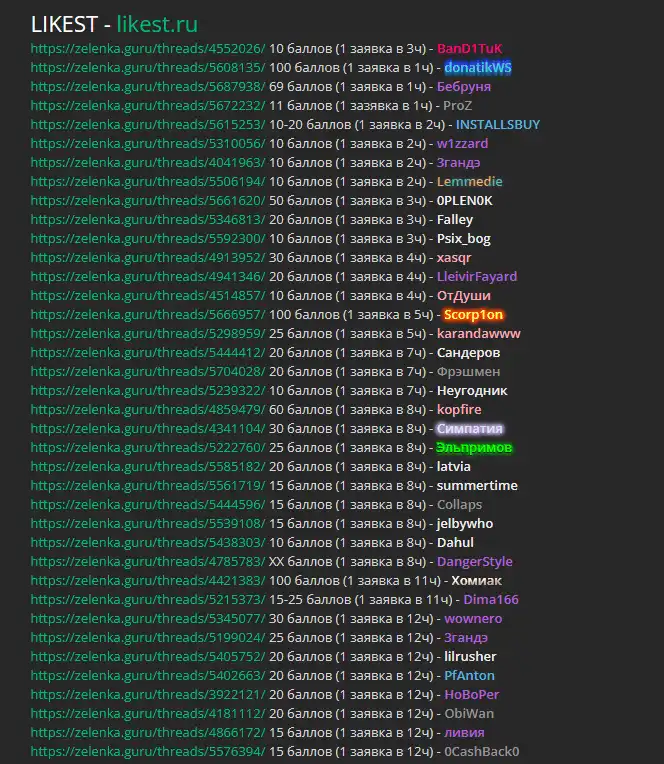This screenshot has width=664, height=764.
Task: Click the Неугодник username
Action: [x=472, y=391]
